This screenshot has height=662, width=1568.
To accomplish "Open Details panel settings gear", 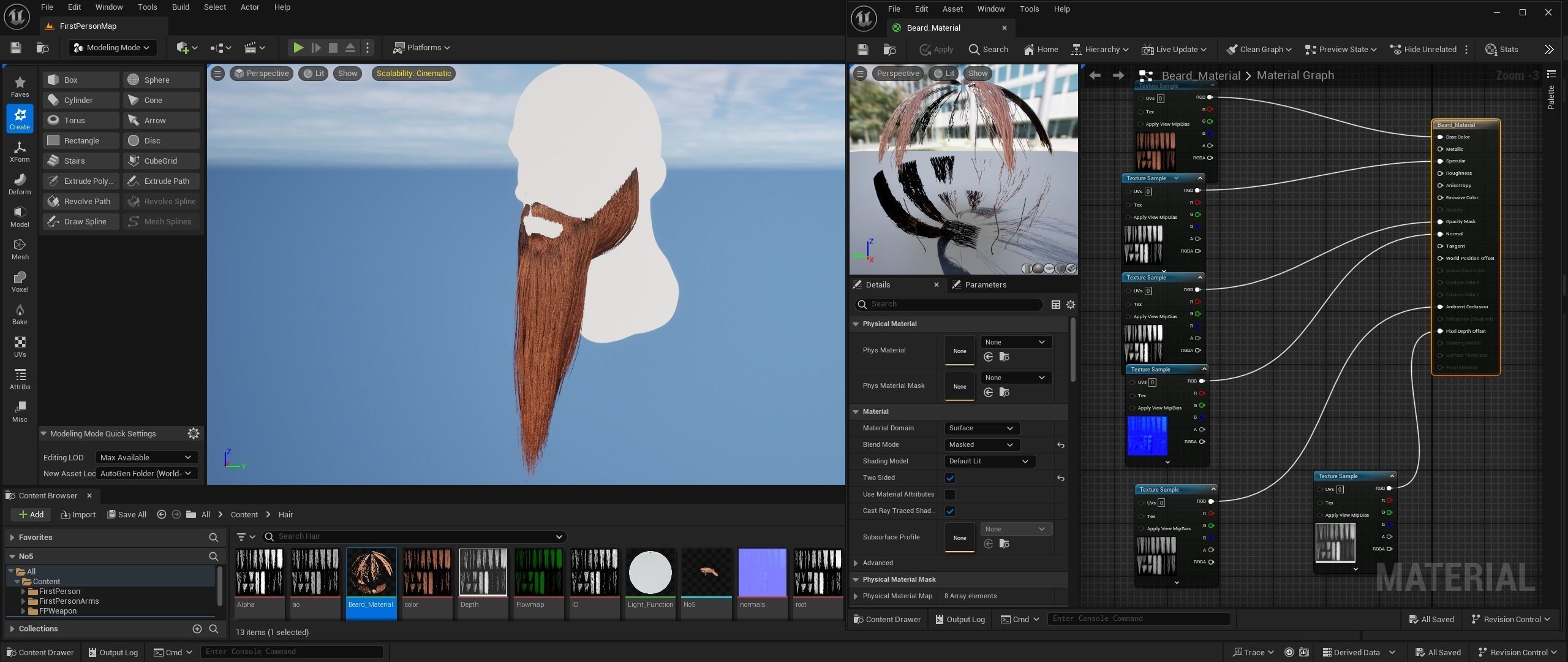I will 1071,304.
